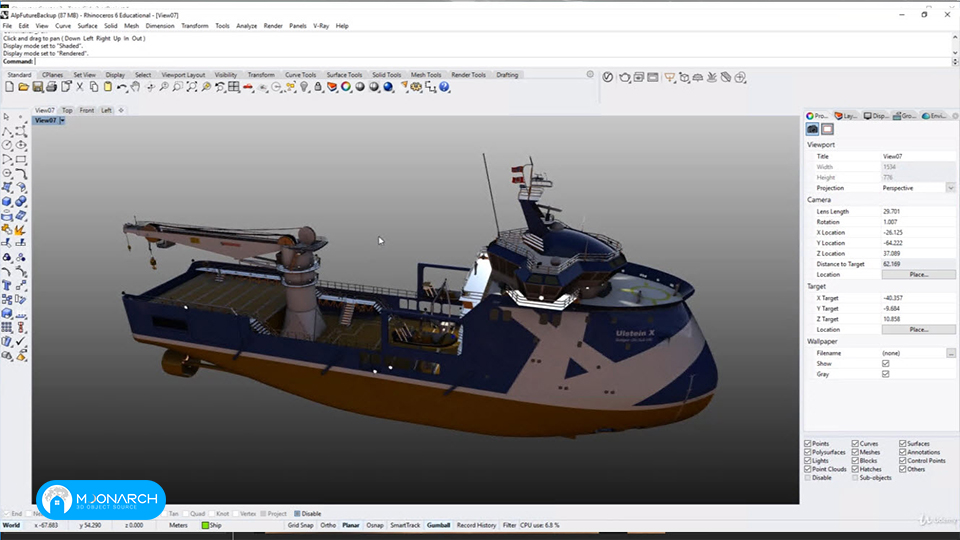This screenshot has height=540, width=960.
Task: Switch to the Curve Tools toolbar tab
Action: click(301, 75)
